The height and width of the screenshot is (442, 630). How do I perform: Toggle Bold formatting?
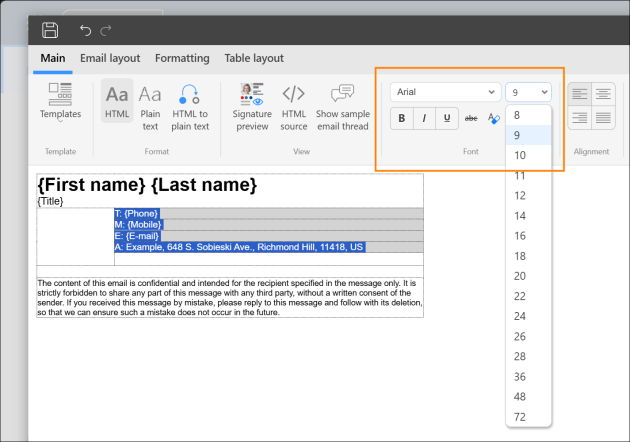pos(401,118)
